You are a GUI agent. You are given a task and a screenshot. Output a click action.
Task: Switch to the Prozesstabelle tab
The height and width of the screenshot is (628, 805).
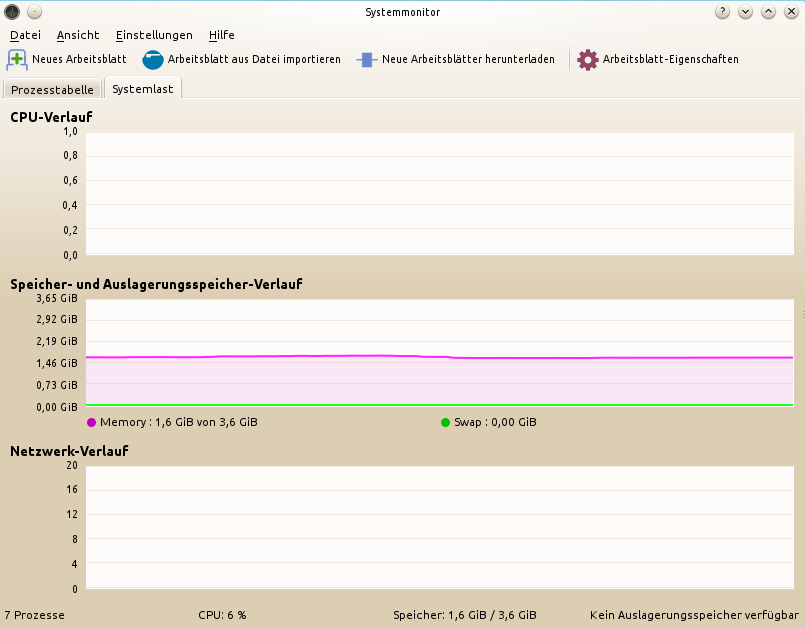(52, 90)
